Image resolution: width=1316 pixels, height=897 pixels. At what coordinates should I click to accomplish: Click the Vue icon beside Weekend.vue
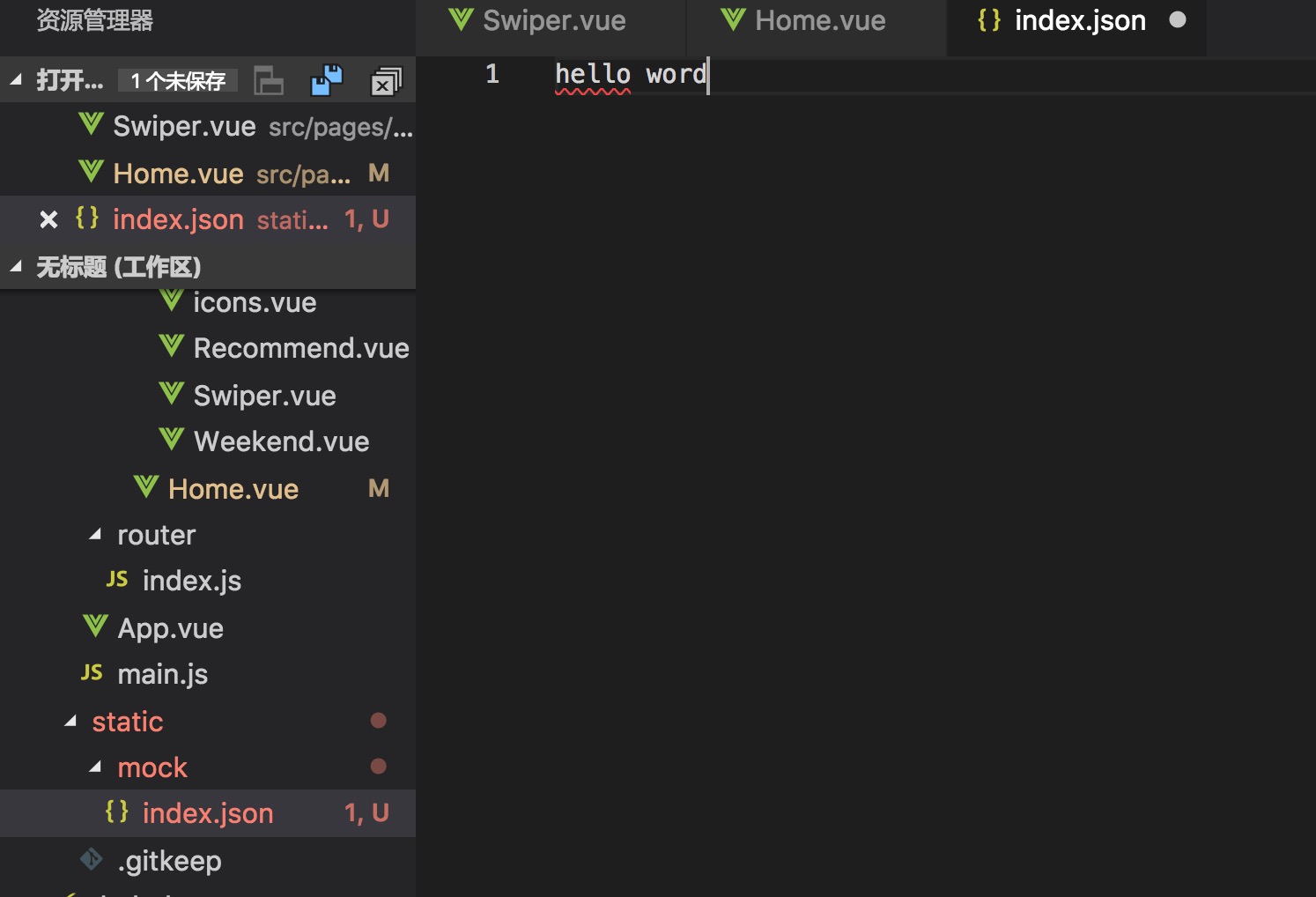click(x=172, y=439)
